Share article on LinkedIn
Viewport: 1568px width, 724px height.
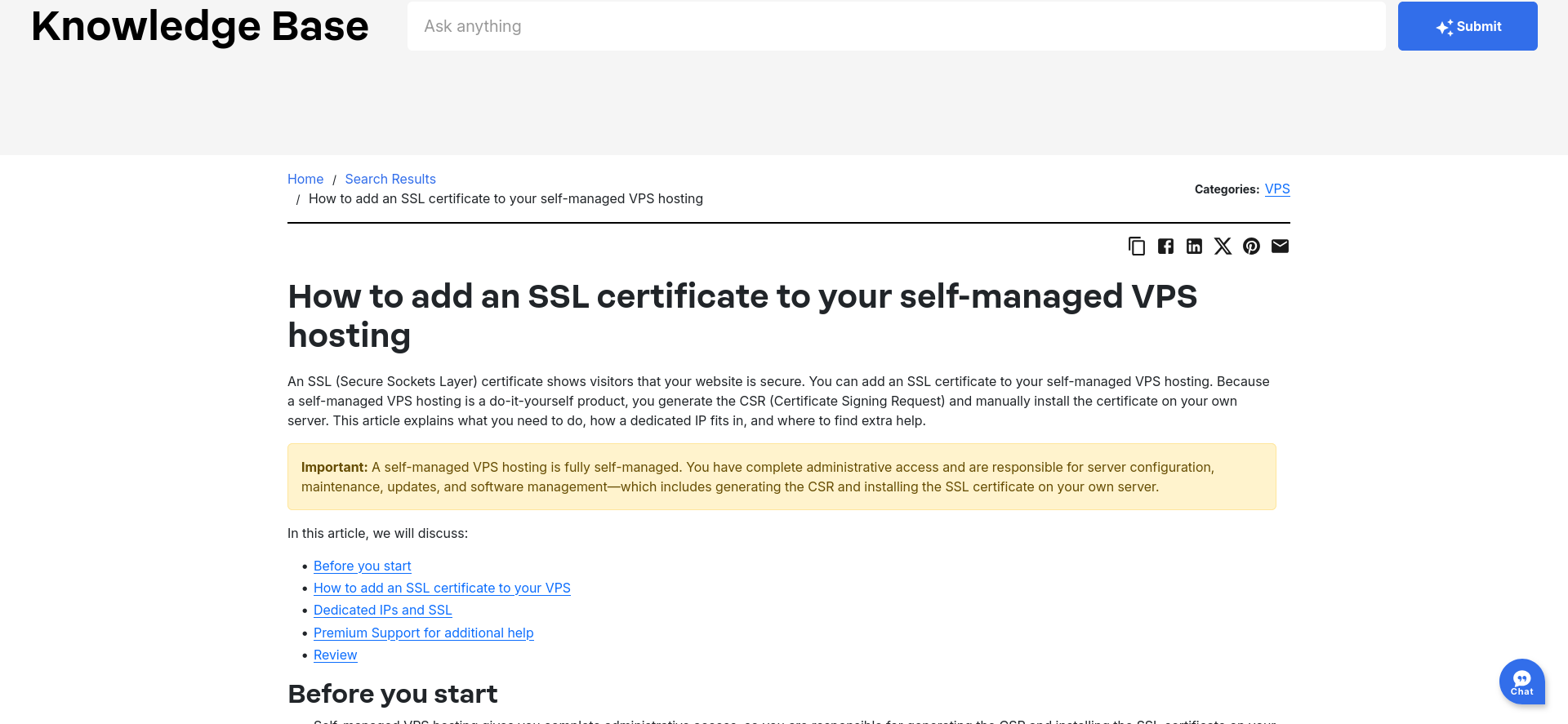pyautogui.click(x=1194, y=246)
